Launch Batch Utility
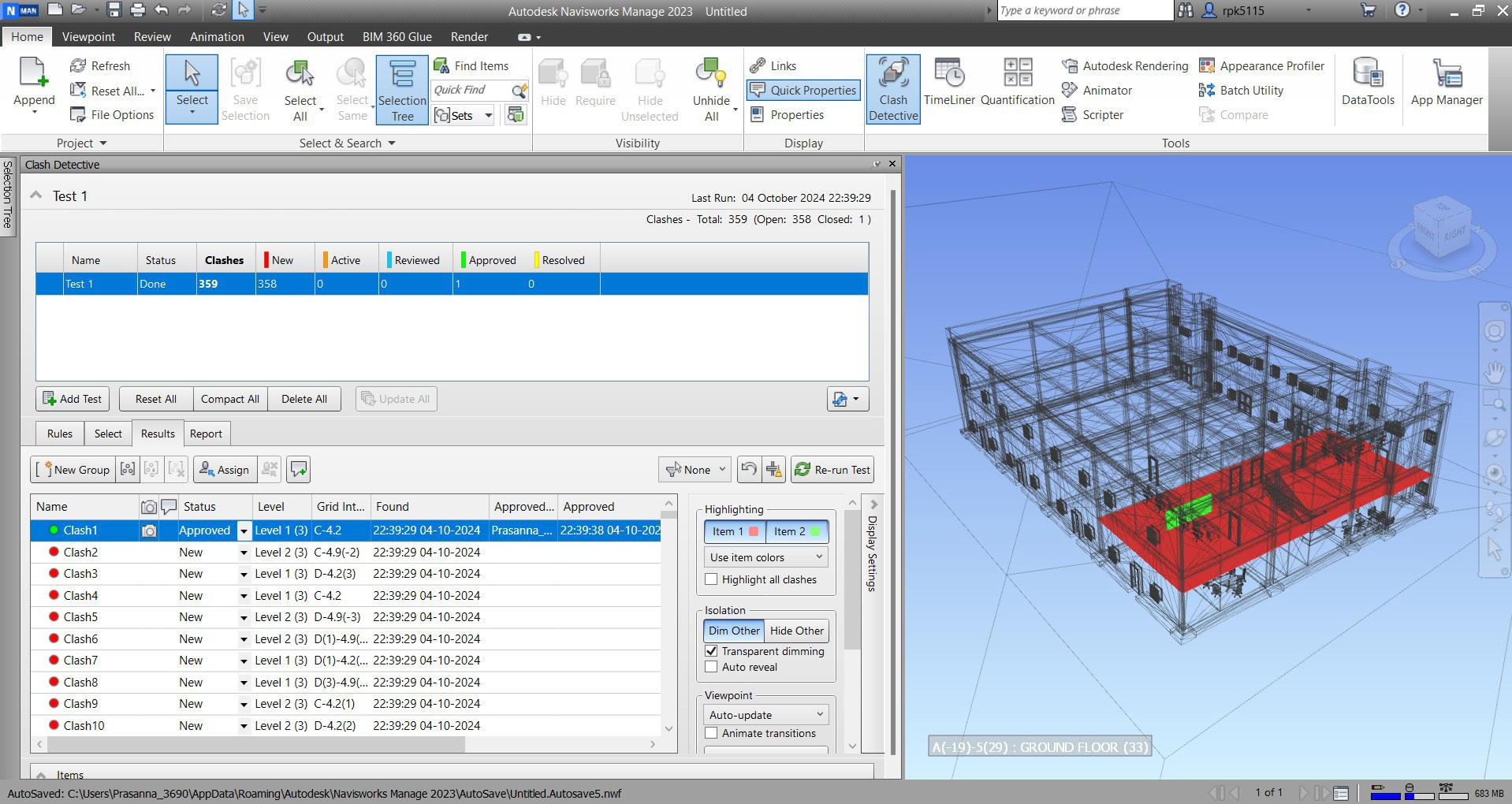 click(x=1241, y=91)
